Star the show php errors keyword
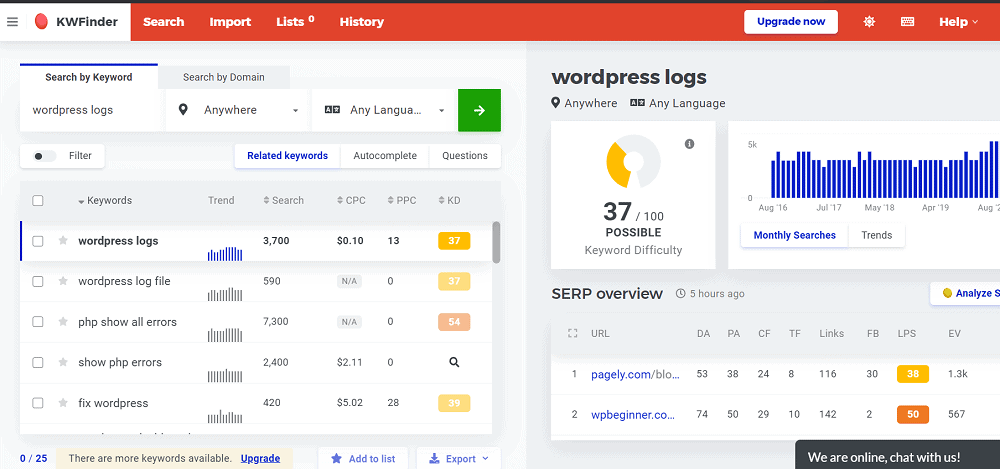The image size is (1000, 469). pyautogui.click(x=63, y=362)
